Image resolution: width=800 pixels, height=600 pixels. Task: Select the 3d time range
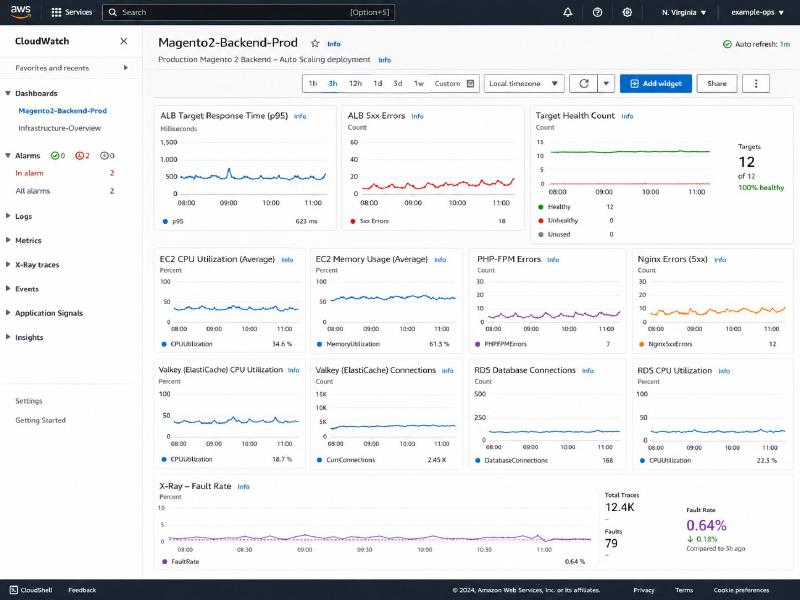point(398,83)
